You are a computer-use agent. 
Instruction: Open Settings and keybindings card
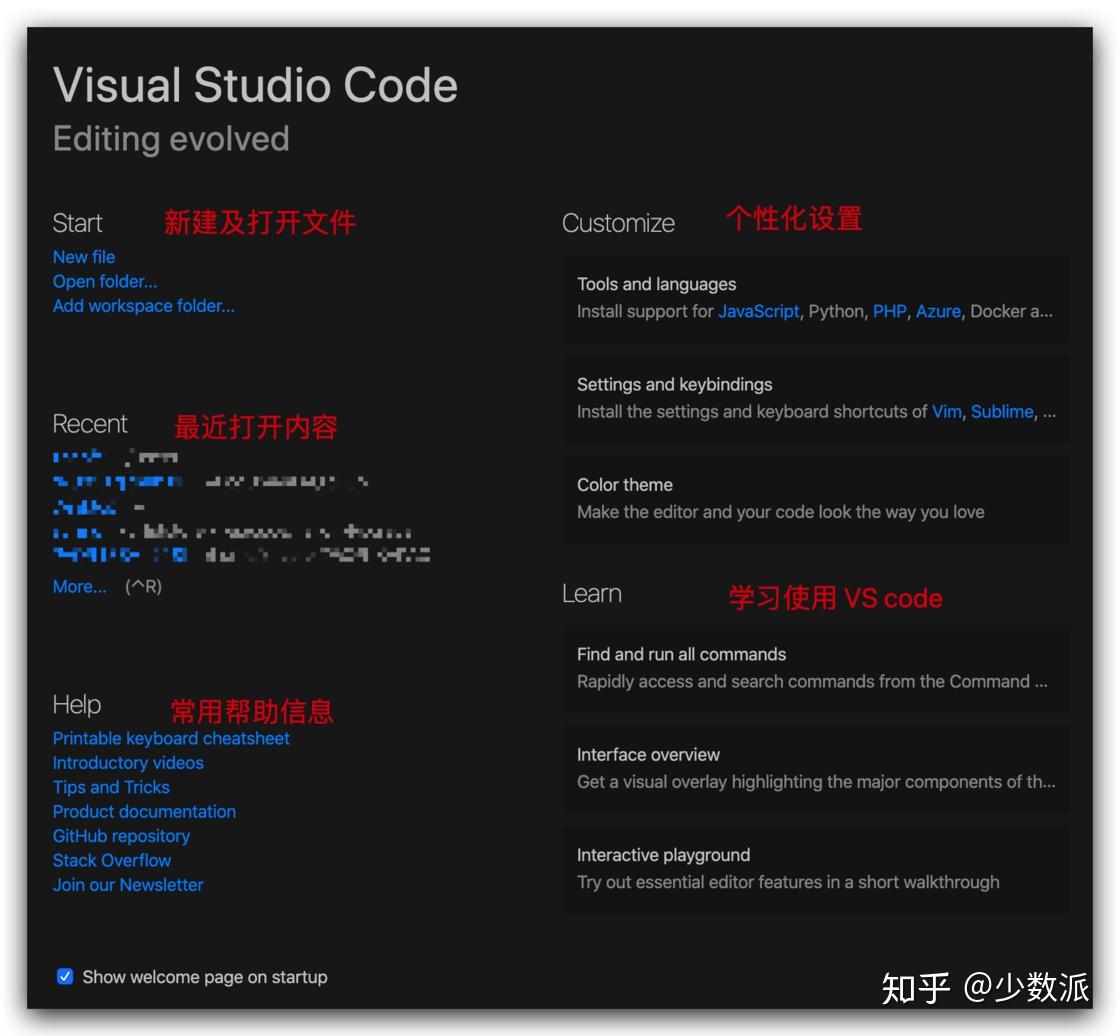pos(816,398)
